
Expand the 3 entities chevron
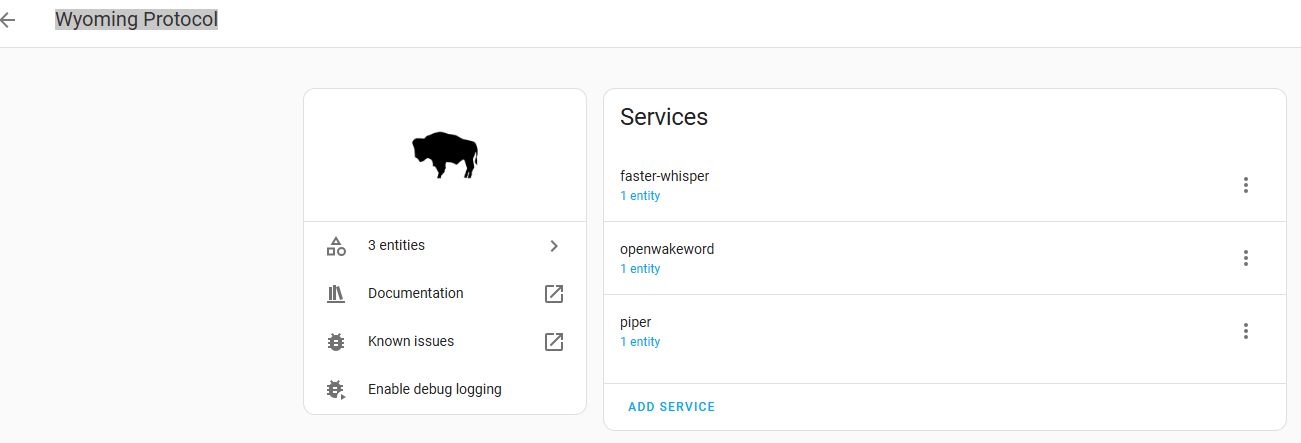[554, 246]
